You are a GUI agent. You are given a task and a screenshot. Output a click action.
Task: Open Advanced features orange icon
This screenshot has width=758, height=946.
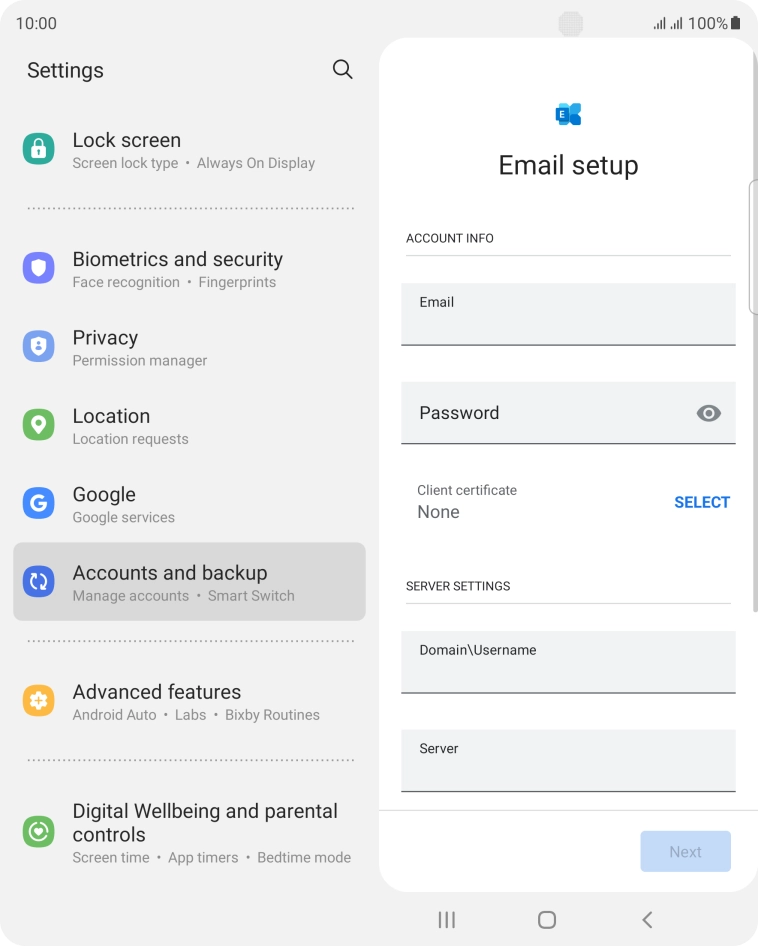point(39,700)
